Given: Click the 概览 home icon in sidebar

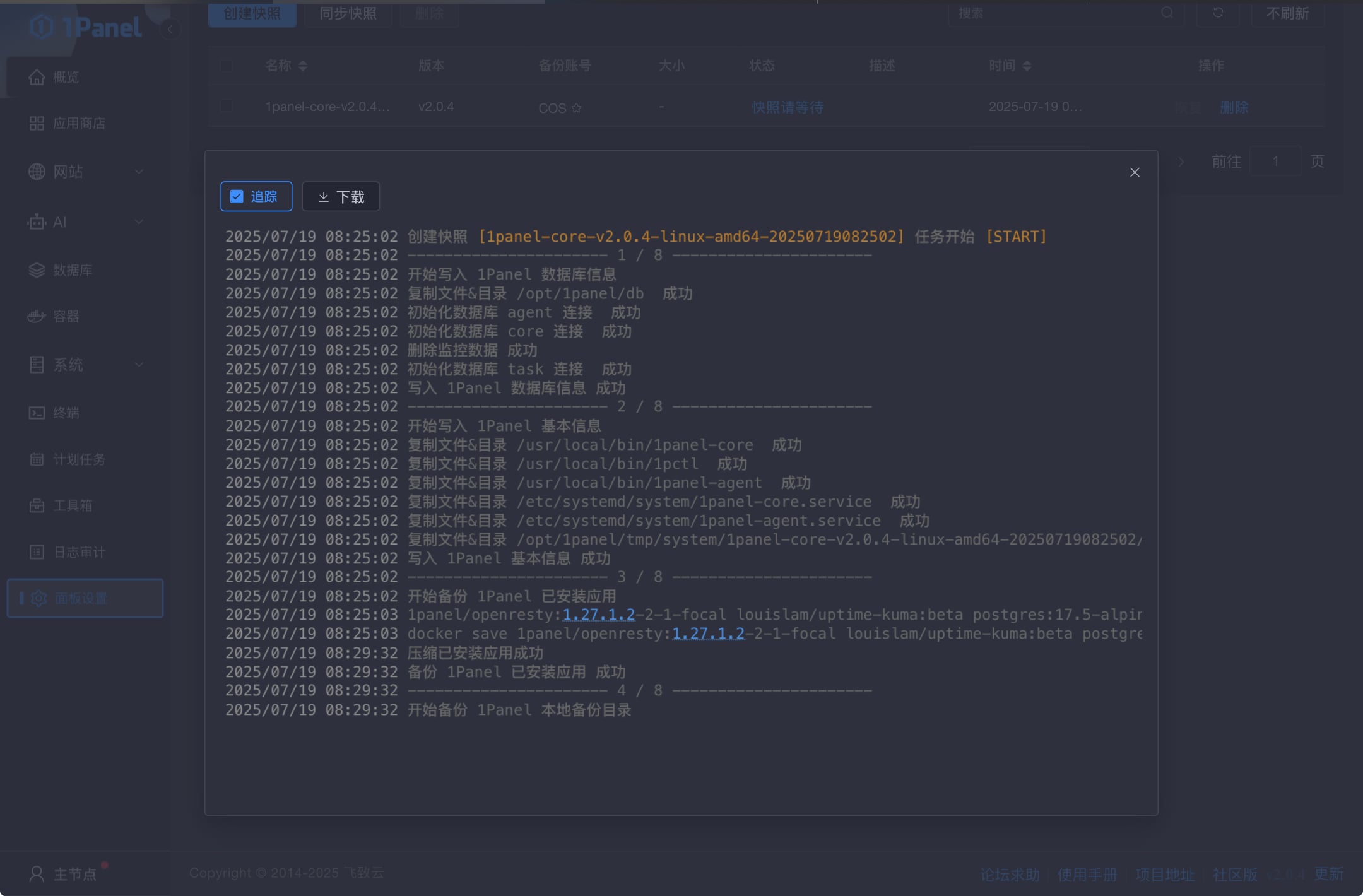Looking at the screenshot, I should (37, 77).
